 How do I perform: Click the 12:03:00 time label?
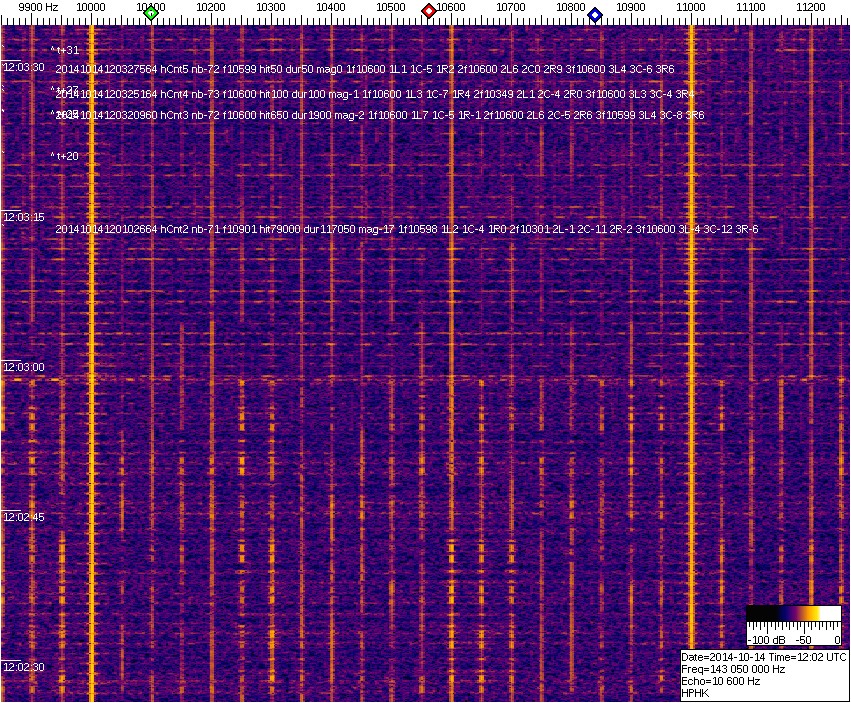24,367
